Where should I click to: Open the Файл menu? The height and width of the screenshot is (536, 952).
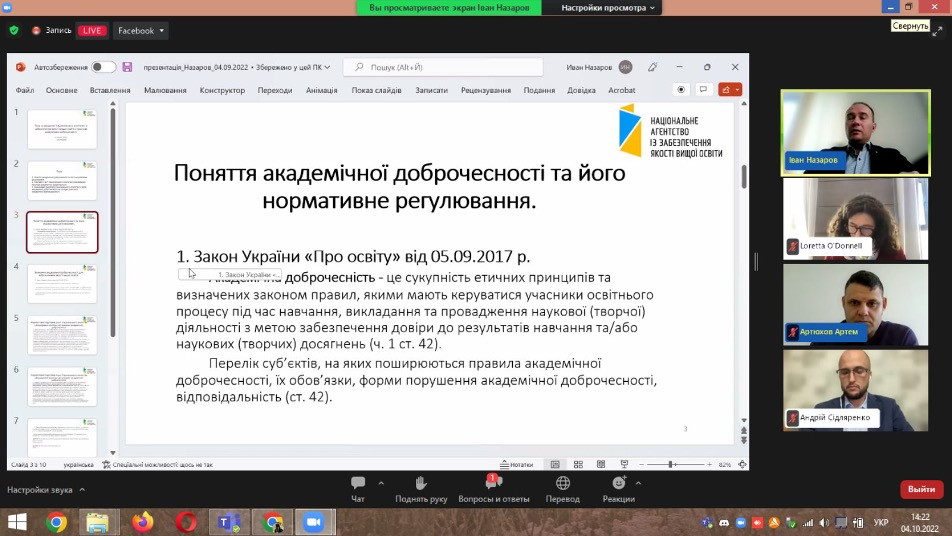(x=25, y=90)
